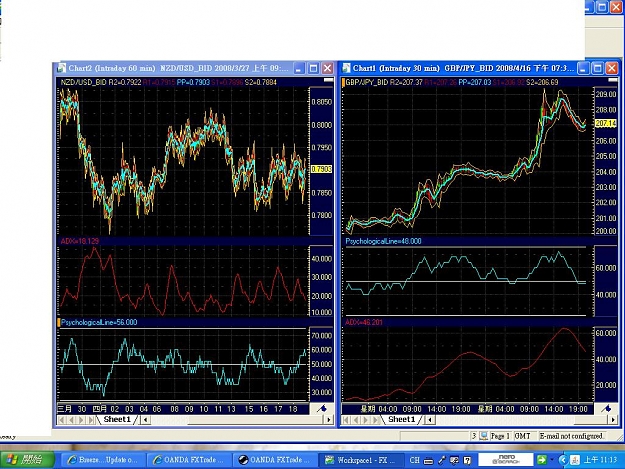The height and width of the screenshot is (469, 625).
Task: Go to the previous sheet in Chart2
Action: 71,420
